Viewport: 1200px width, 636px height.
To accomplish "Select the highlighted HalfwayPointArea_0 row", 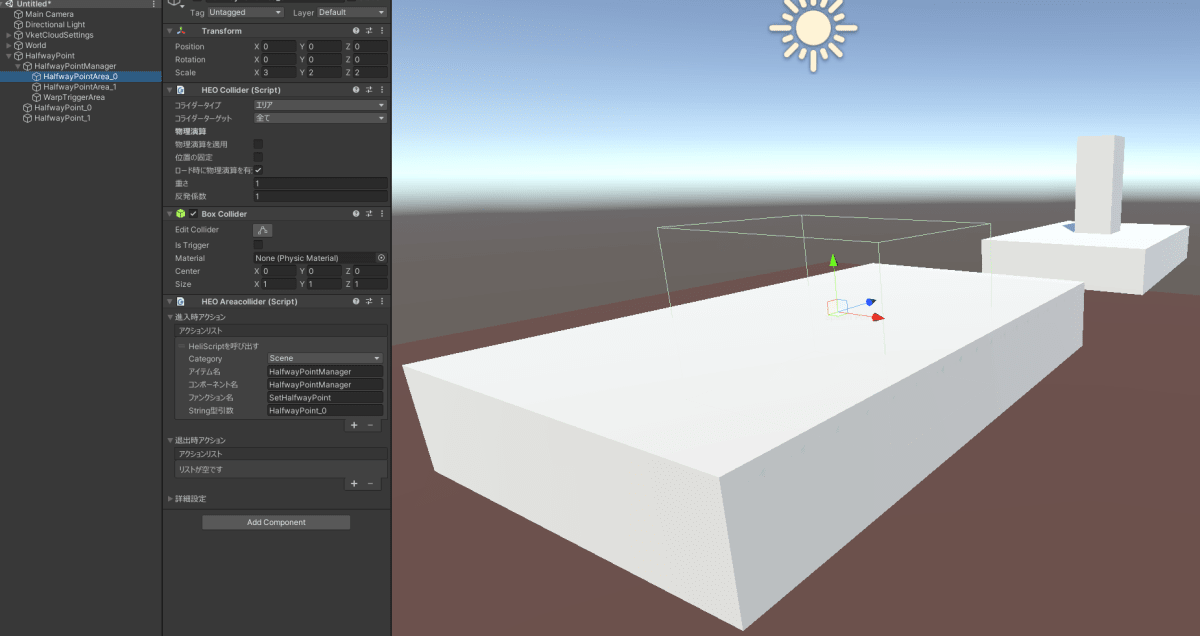I will [80, 76].
